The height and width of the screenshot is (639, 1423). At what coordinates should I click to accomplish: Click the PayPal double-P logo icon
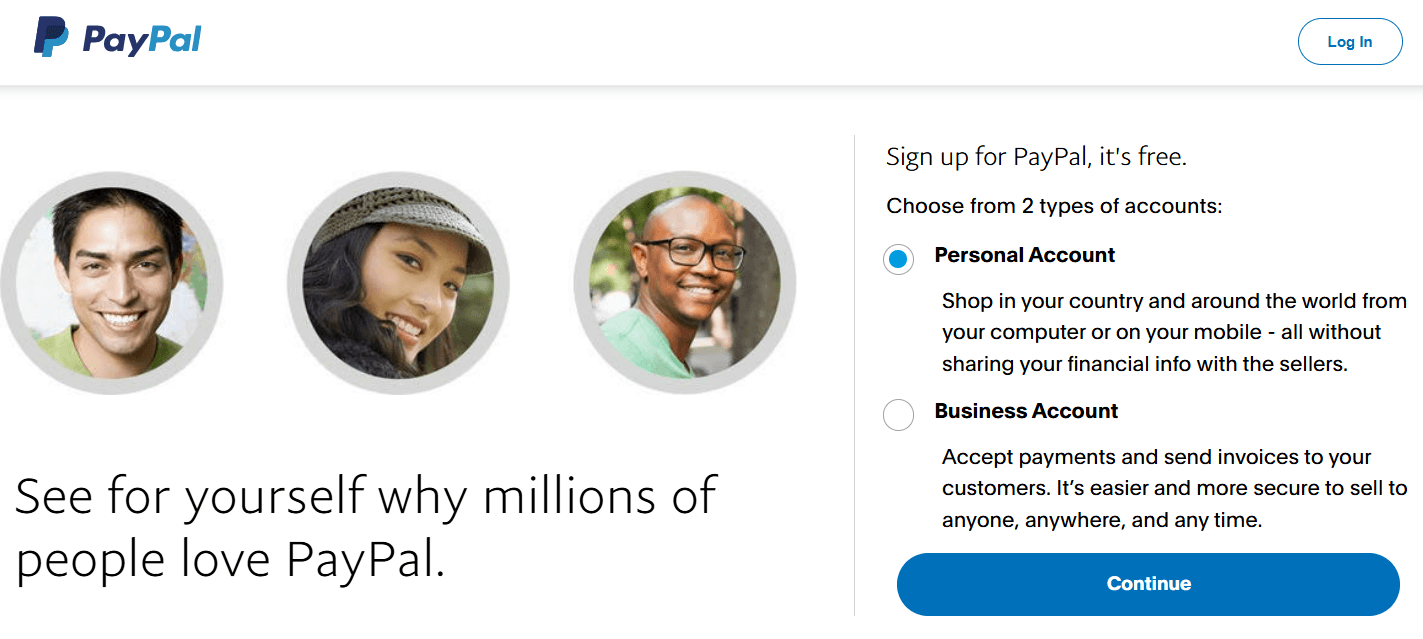coord(51,38)
